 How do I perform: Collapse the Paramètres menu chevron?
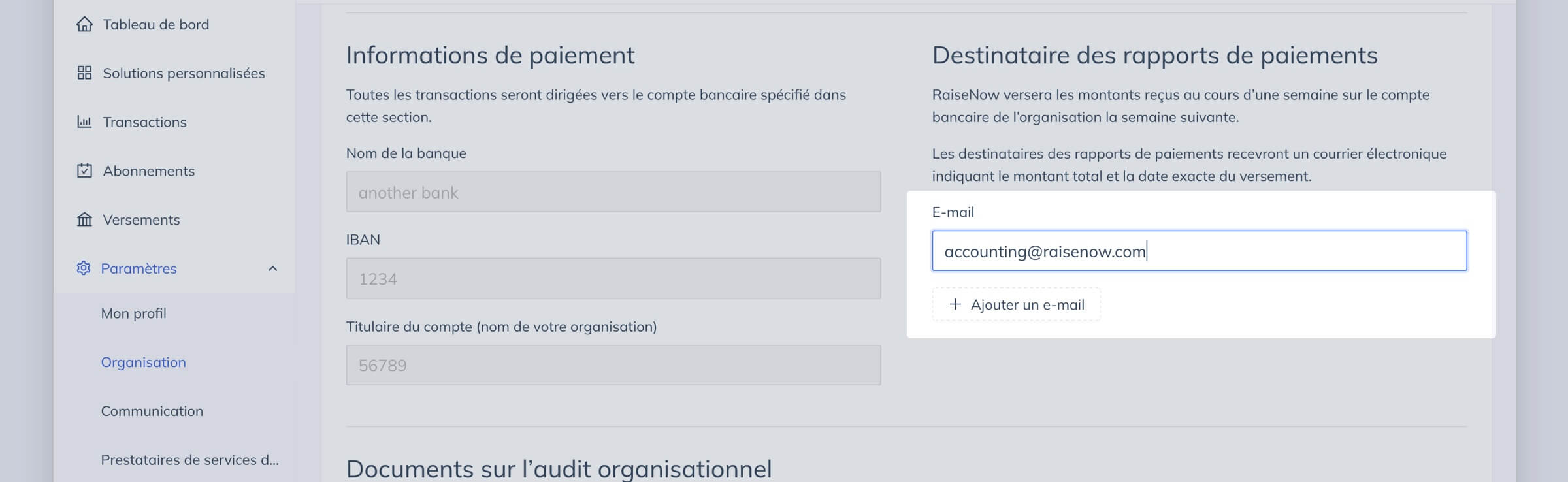pos(273,268)
